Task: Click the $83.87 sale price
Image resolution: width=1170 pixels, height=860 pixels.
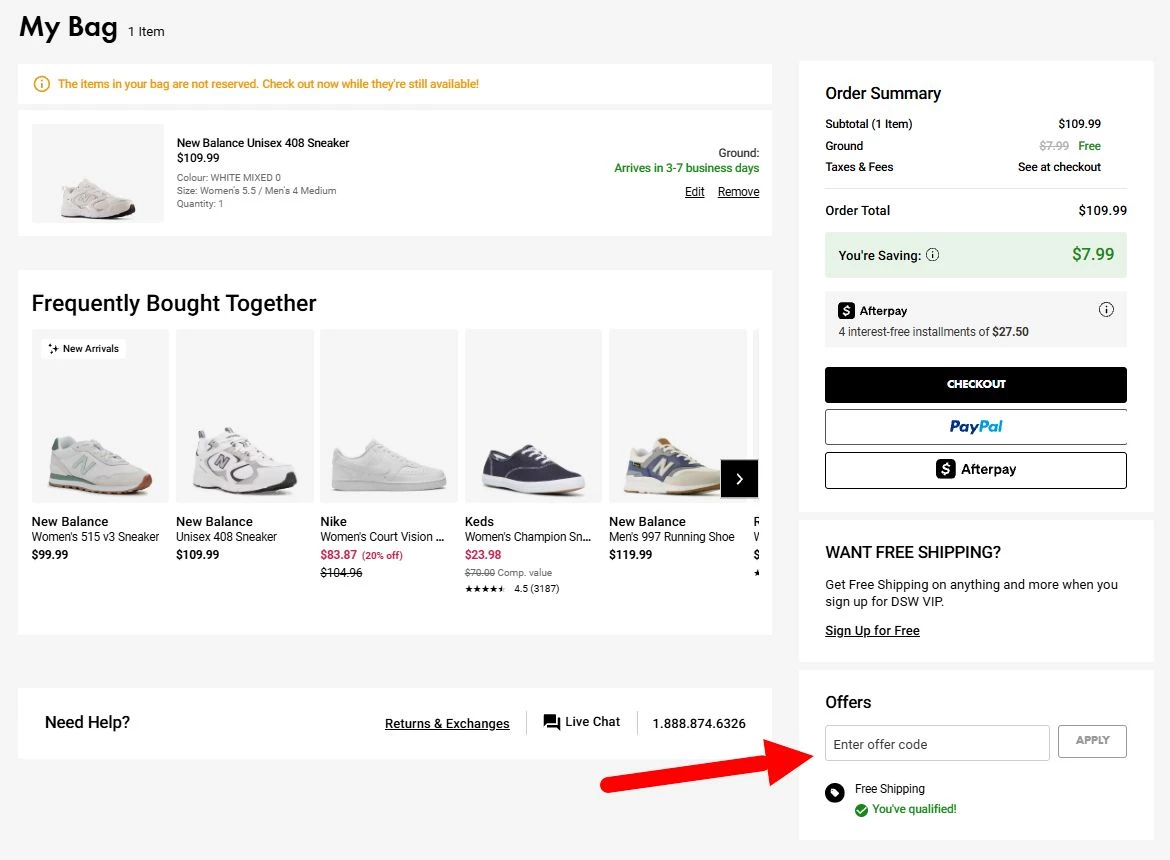Action: (x=339, y=555)
